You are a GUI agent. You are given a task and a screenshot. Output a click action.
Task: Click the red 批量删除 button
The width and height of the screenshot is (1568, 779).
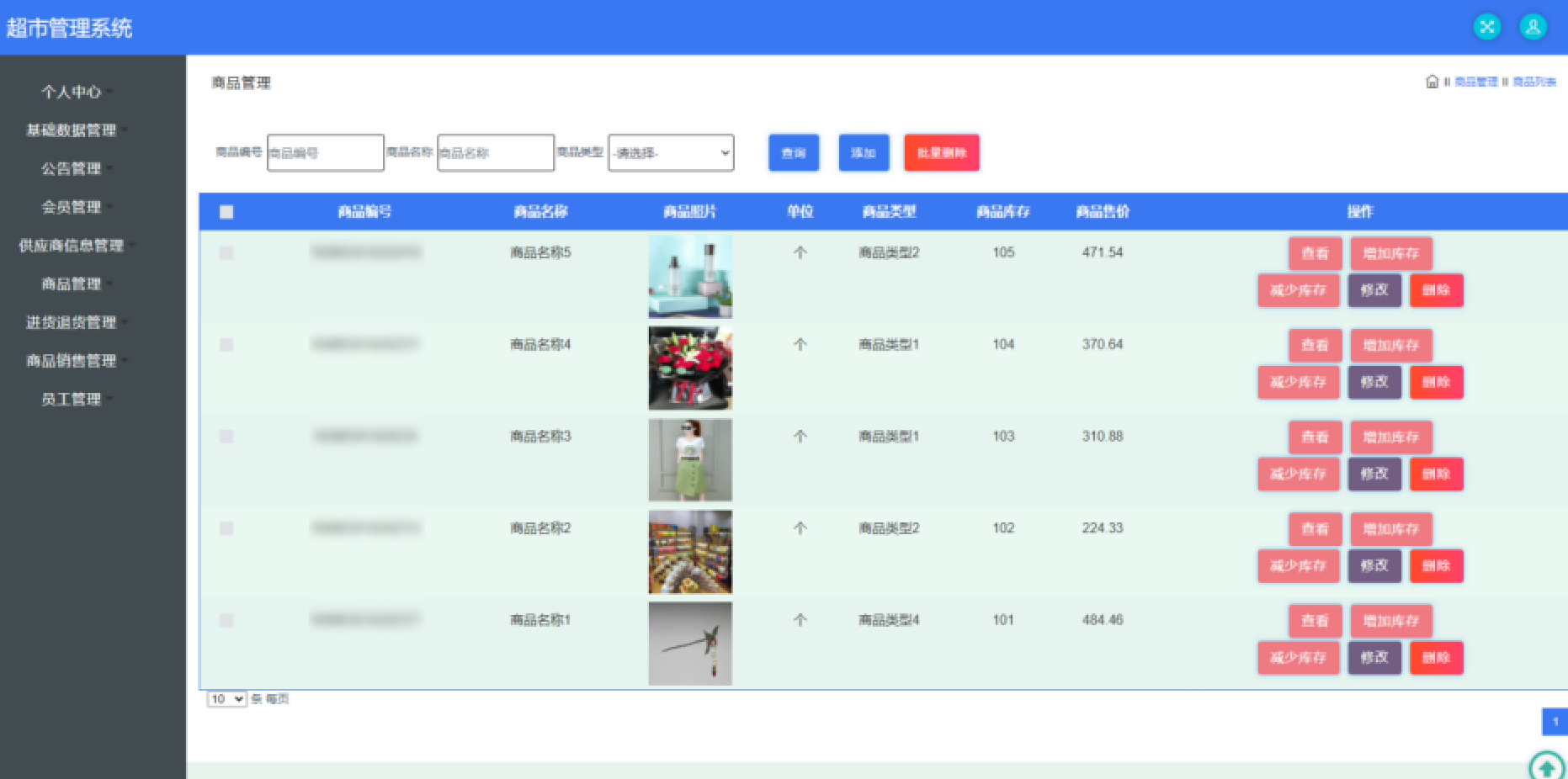point(942,153)
